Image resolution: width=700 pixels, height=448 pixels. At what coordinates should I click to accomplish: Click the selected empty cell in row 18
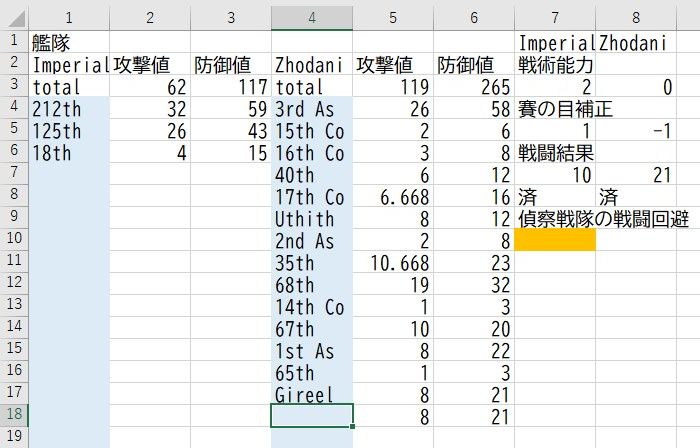point(312,415)
